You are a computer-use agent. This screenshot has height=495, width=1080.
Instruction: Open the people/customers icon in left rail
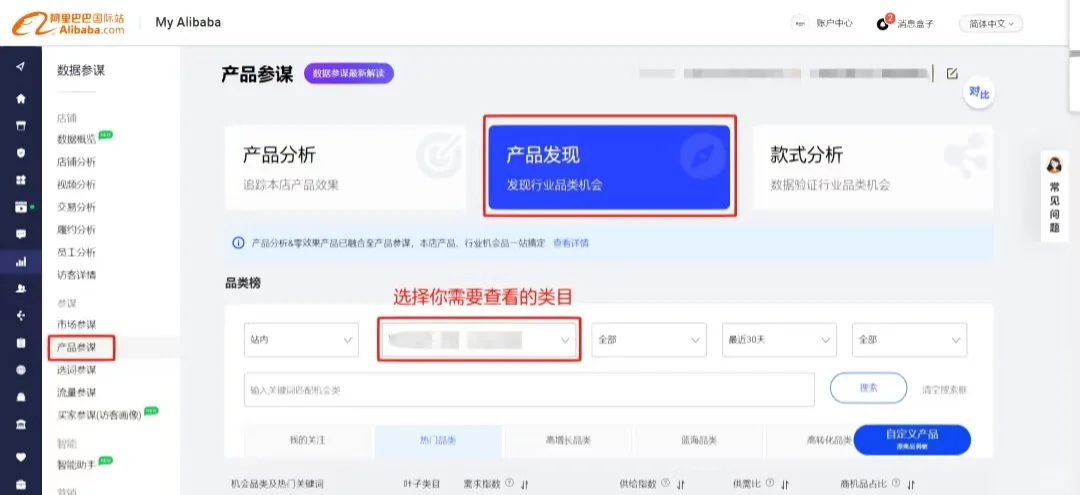(x=21, y=288)
